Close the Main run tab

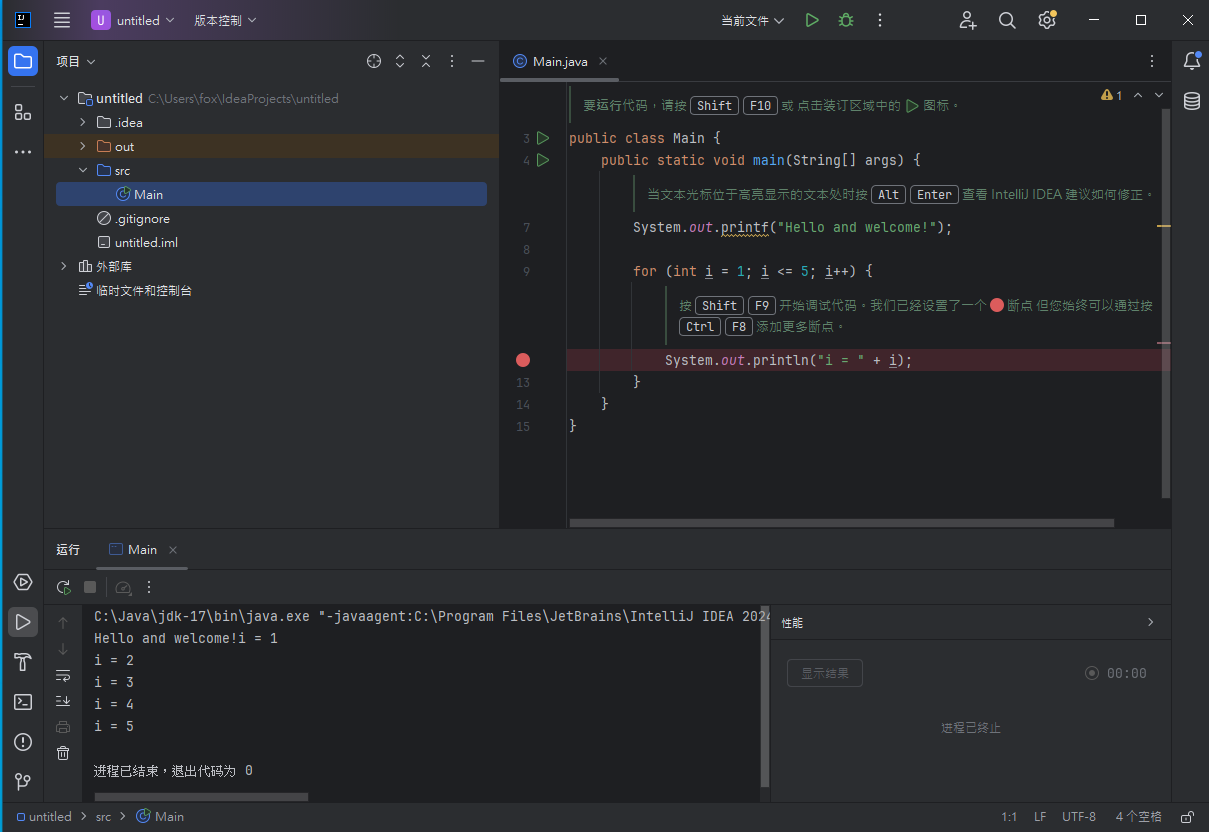[x=173, y=550]
